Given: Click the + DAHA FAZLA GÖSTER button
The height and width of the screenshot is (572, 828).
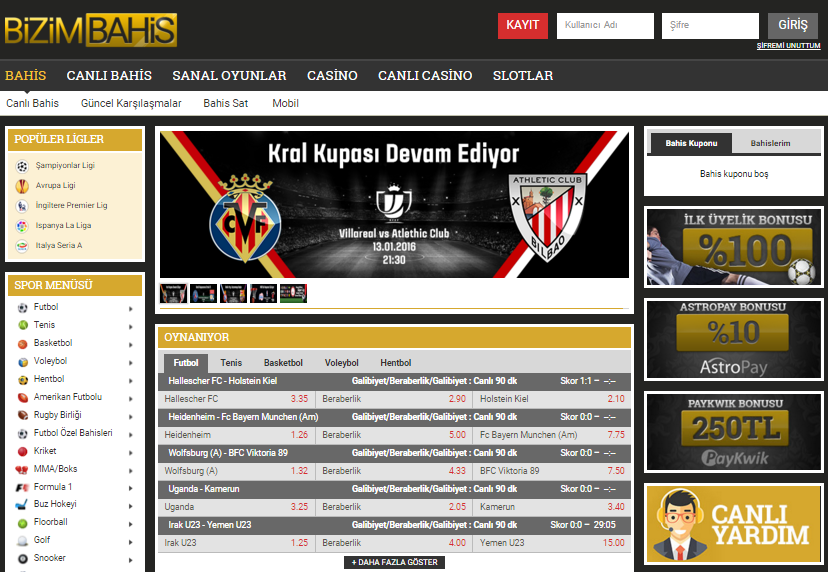Looking at the screenshot, I should (394, 562).
